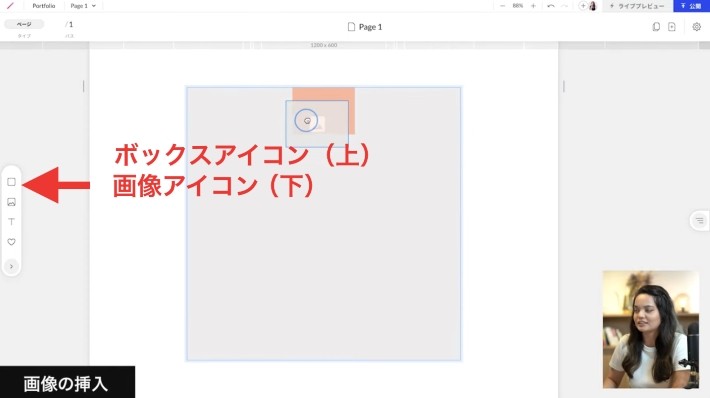Undo the last action
710x398 pixels.
pyautogui.click(x=551, y=6)
